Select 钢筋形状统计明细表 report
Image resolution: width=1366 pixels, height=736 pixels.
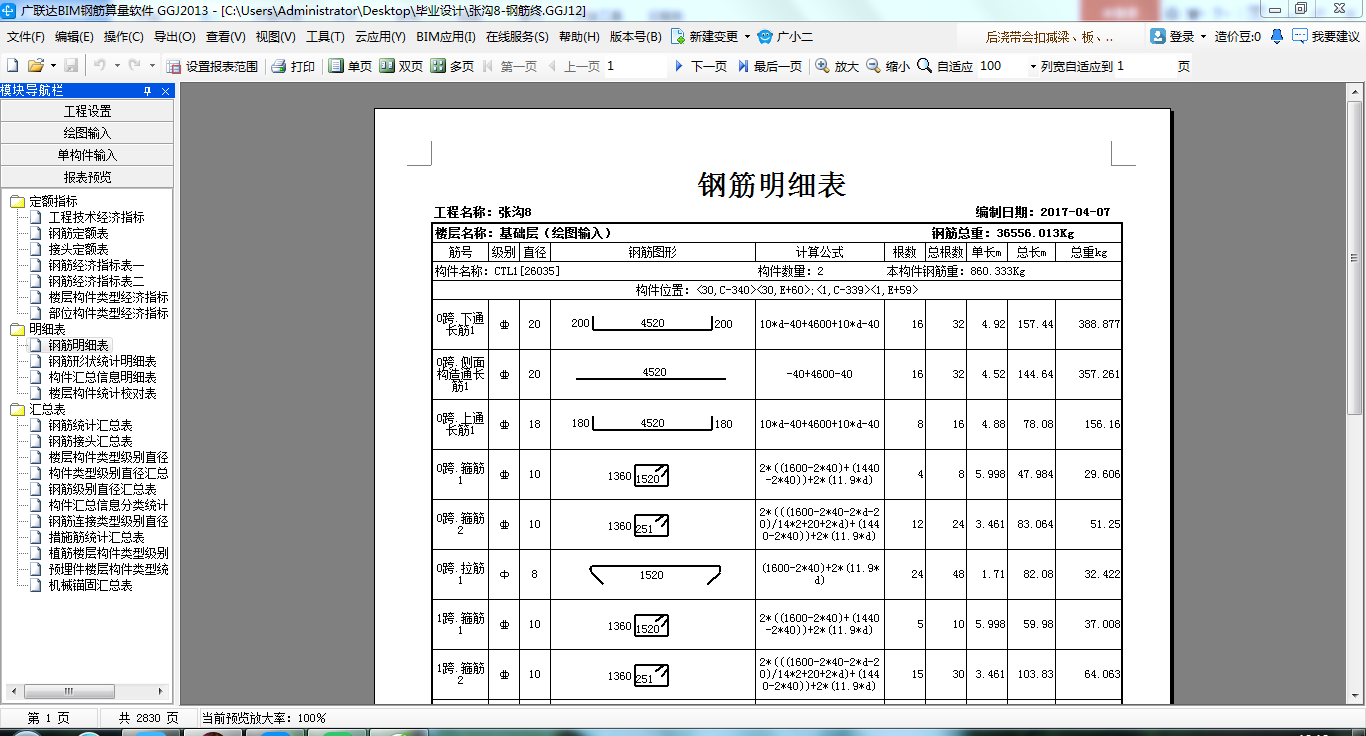[x=102, y=361]
